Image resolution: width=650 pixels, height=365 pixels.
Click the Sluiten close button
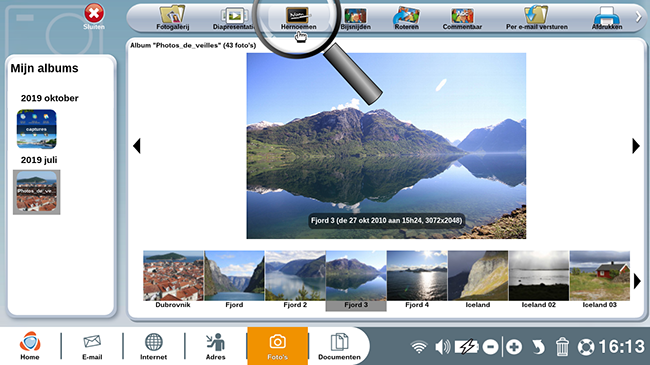[x=94, y=17]
